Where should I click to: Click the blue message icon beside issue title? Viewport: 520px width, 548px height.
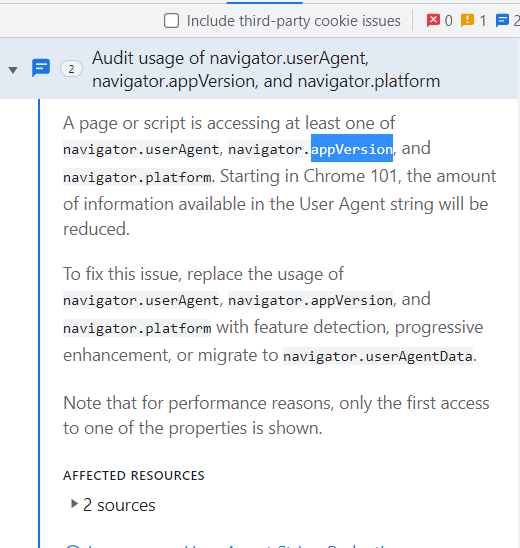[x=41, y=68]
